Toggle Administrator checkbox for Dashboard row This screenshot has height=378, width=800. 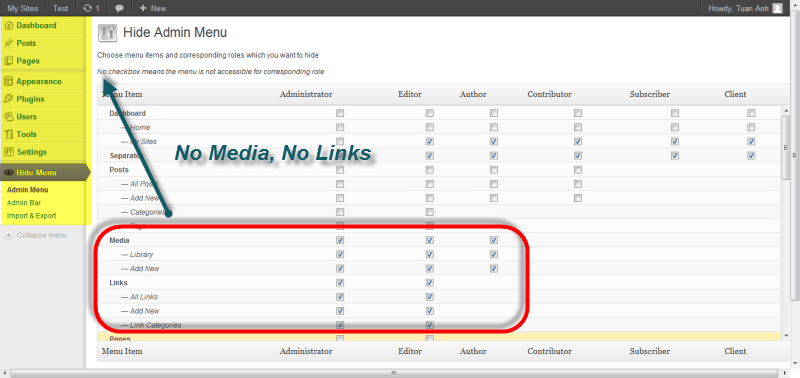point(340,113)
